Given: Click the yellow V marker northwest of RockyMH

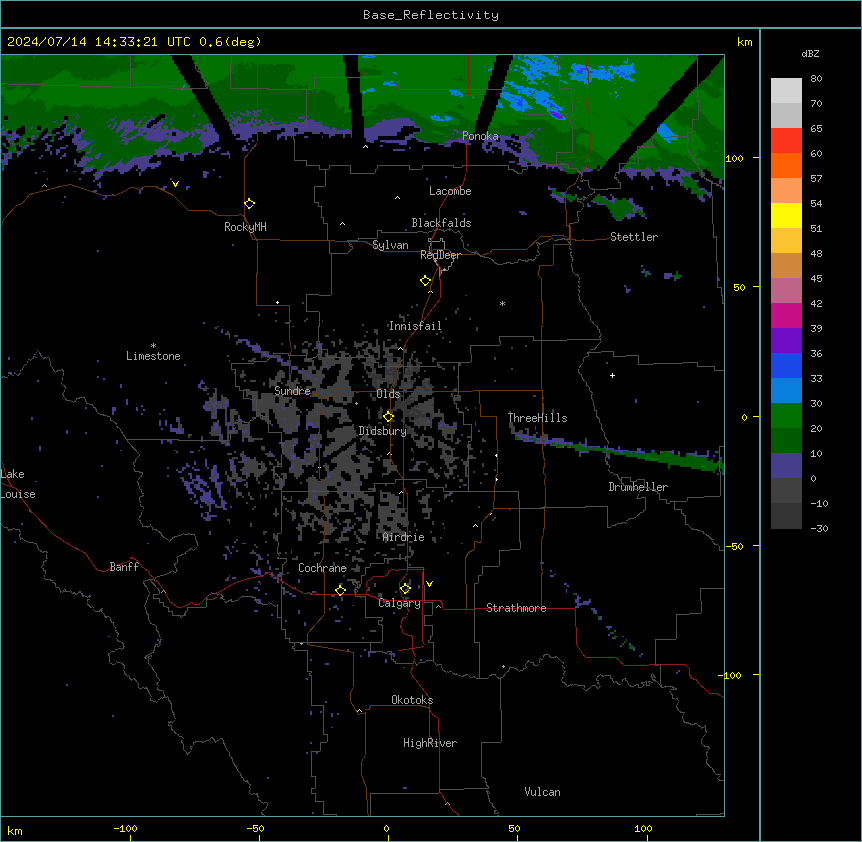Looking at the screenshot, I should tap(175, 184).
